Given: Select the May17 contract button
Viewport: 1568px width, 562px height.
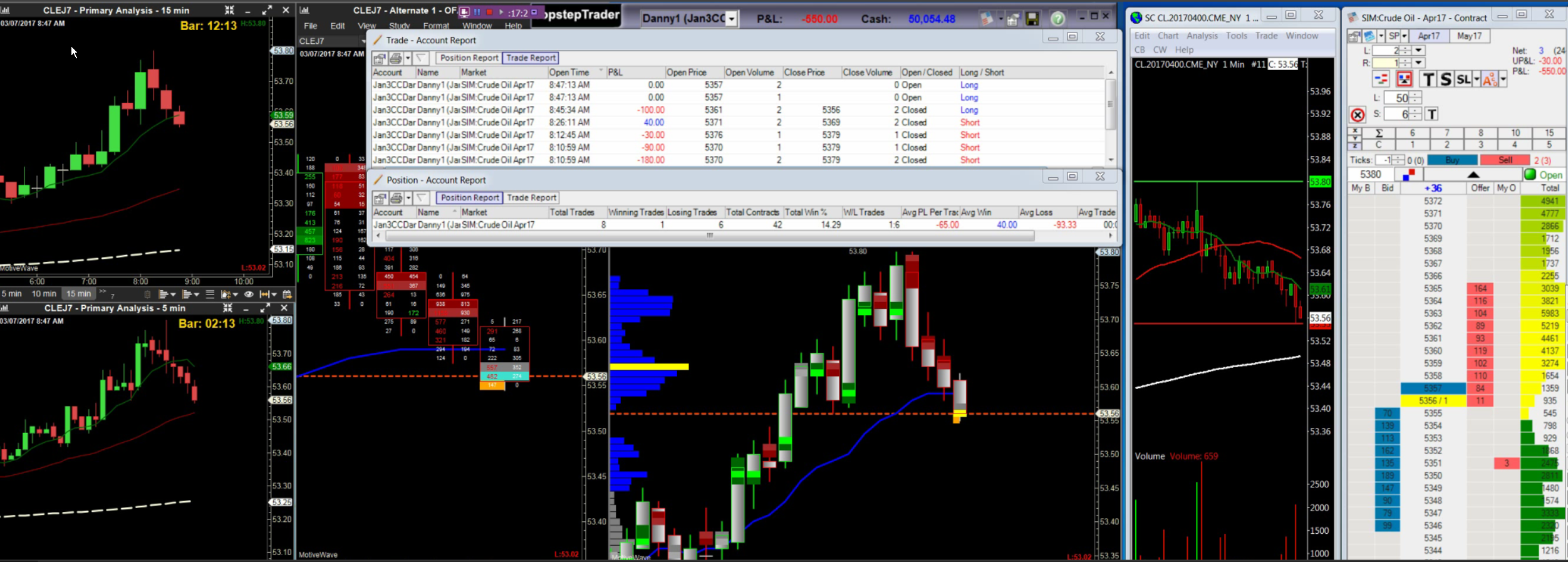Looking at the screenshot, I should coord(1469,36).
